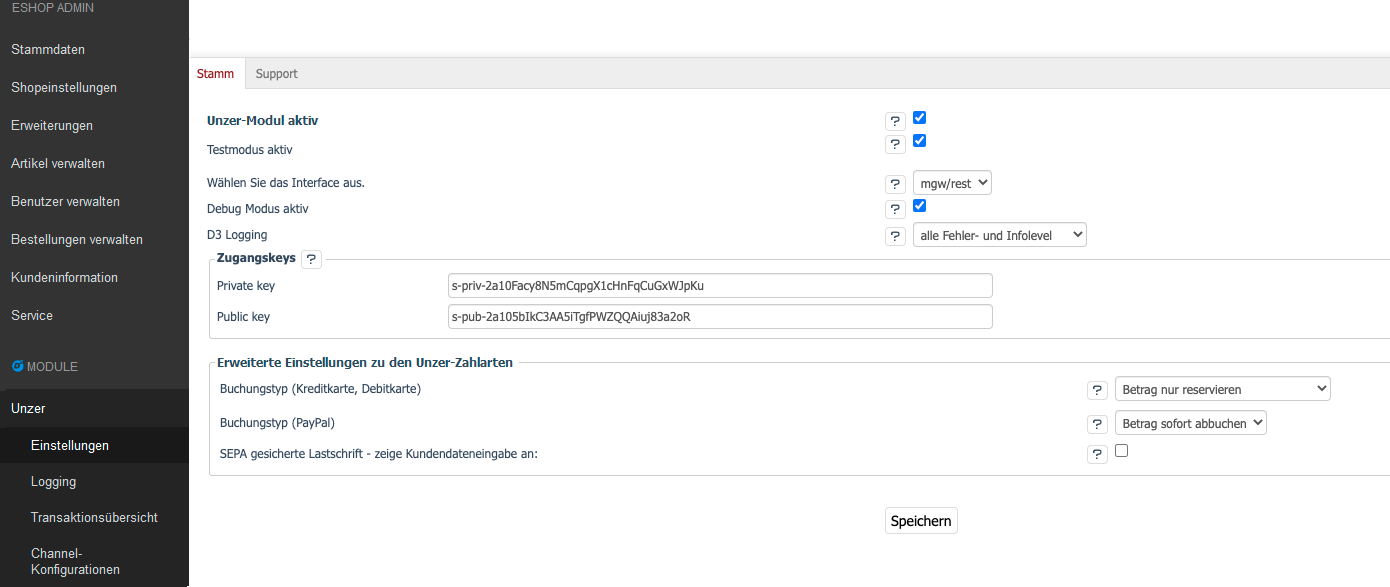Viewport: 1390px width, 587px height.
Task: Click inside the Private key field
Action: 719,285
